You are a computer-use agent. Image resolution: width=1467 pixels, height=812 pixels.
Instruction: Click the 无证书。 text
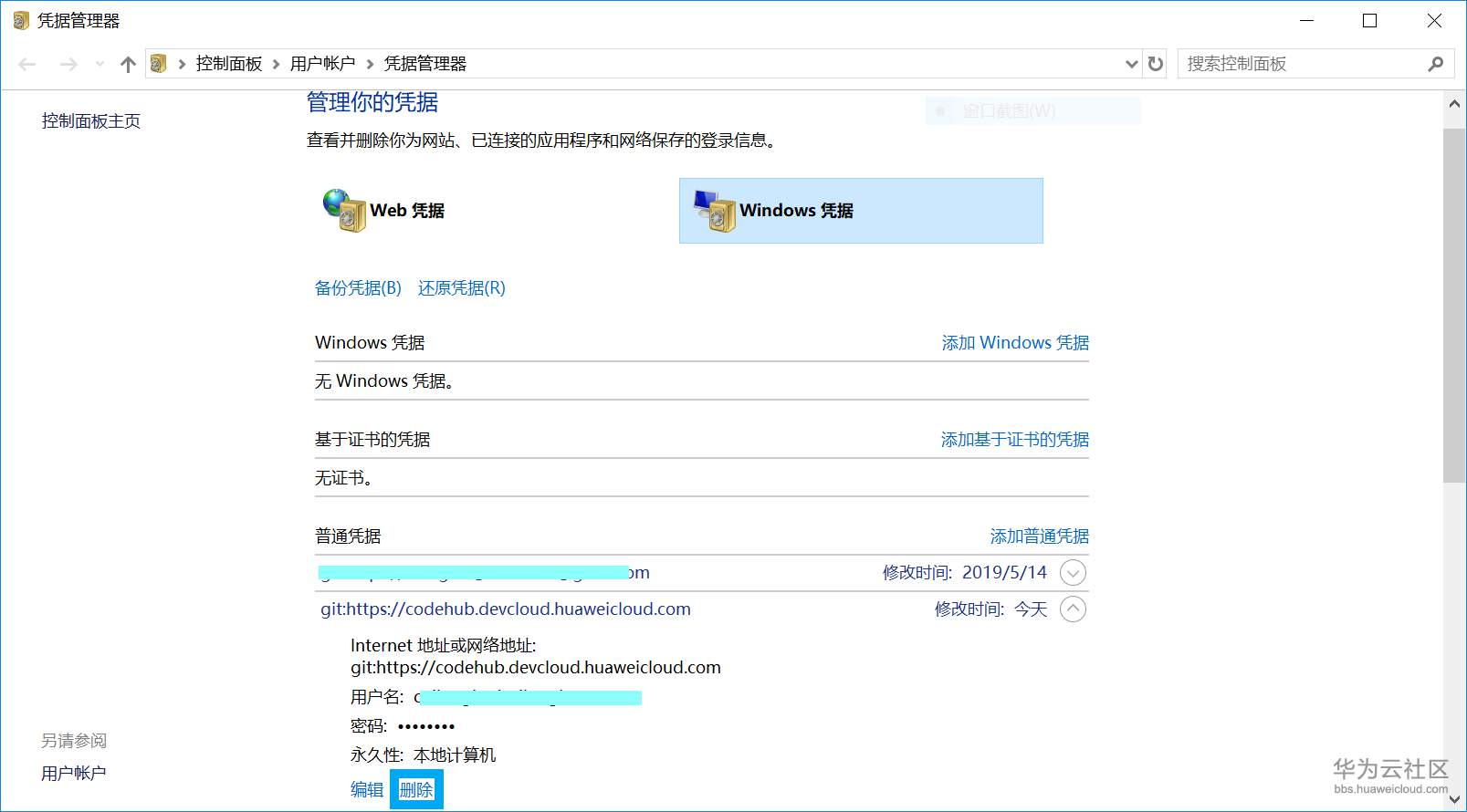pyautogui.click(x=343, y=478)
